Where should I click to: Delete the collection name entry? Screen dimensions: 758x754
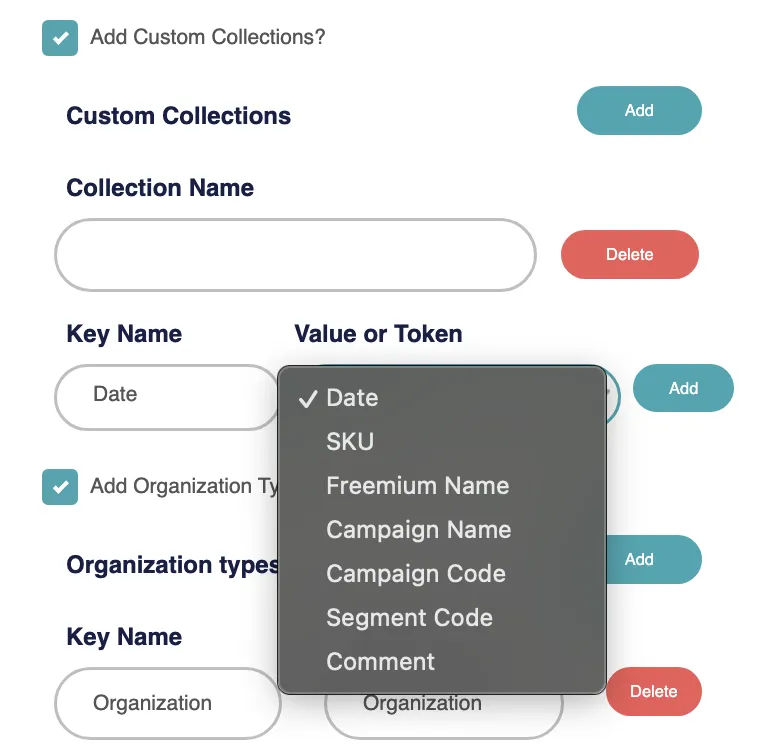pyautogui.click(x=629, y=255)
